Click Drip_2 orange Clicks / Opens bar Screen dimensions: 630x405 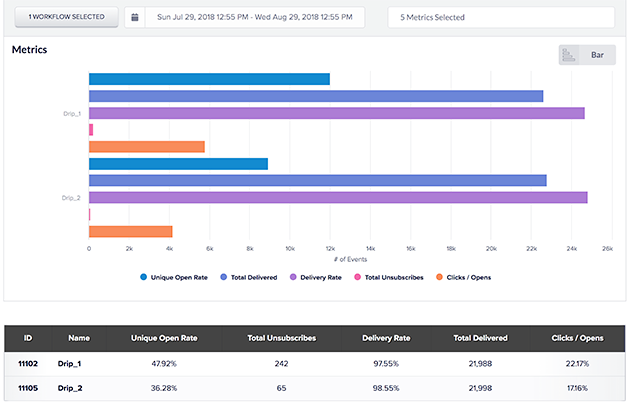click(x=130, y=231)
